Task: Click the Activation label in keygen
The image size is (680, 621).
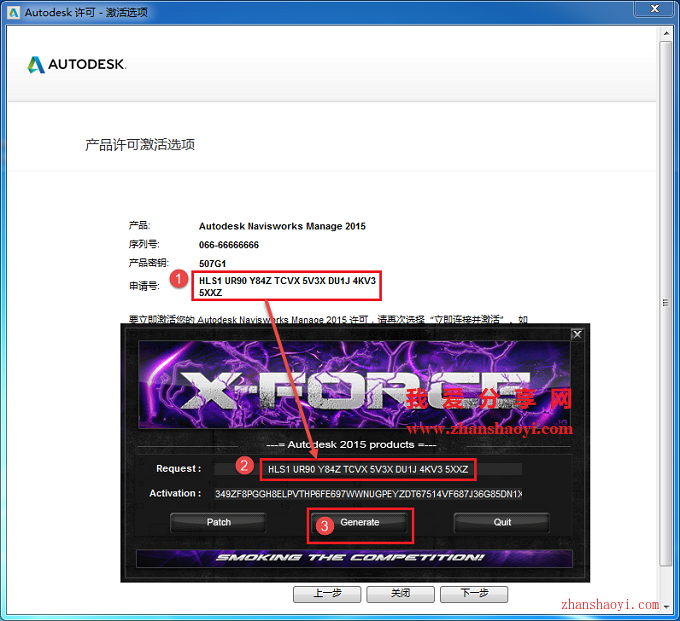Action: (x=175, y=494)
